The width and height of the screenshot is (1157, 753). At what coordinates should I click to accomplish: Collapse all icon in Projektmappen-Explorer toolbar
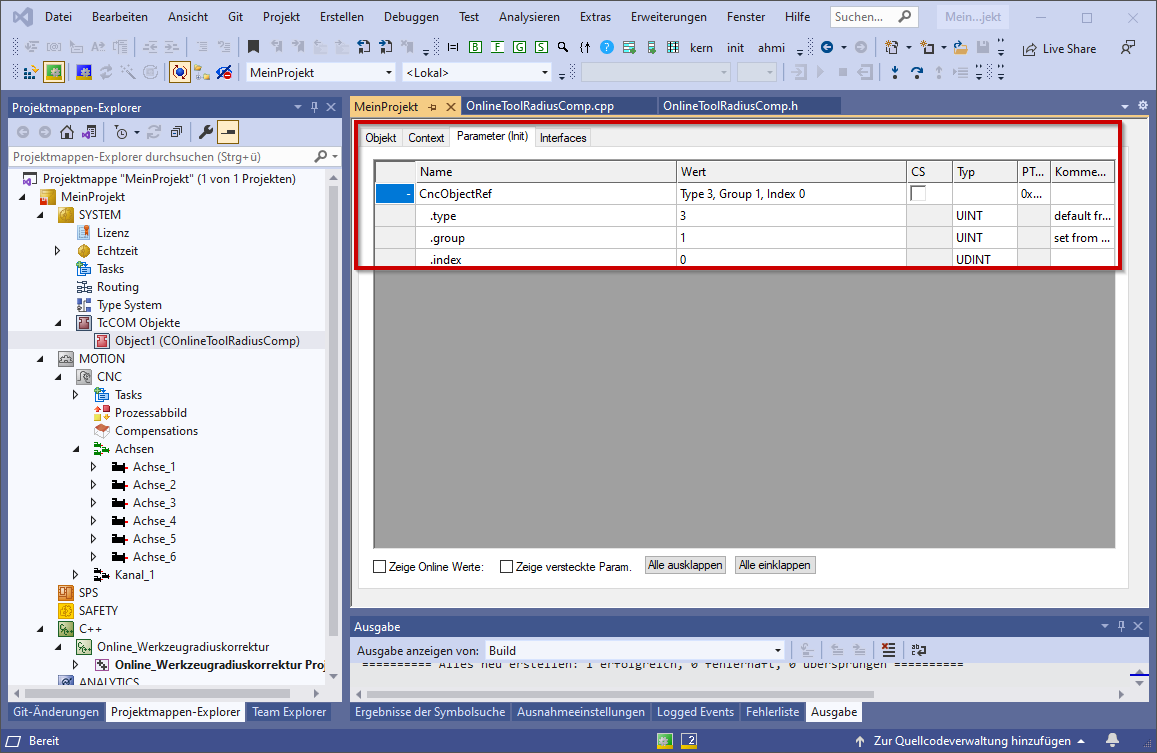click(x=176, y=132)
